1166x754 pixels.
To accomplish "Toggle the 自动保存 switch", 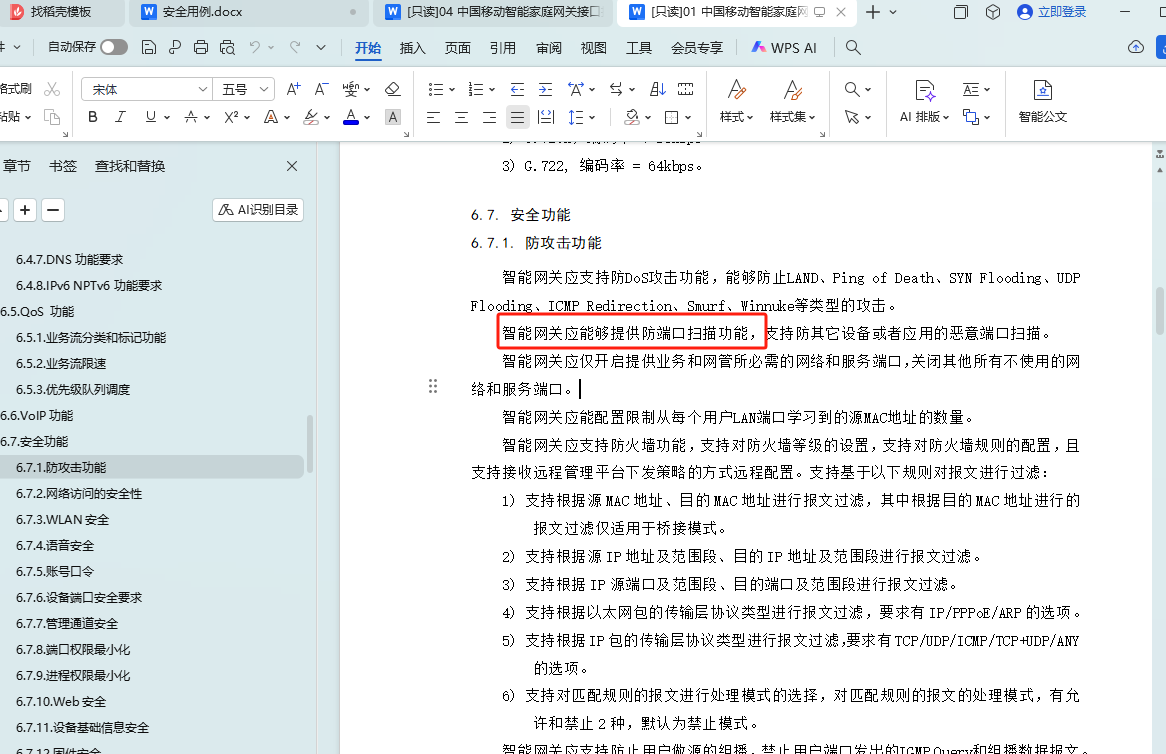I will (114, 47).
